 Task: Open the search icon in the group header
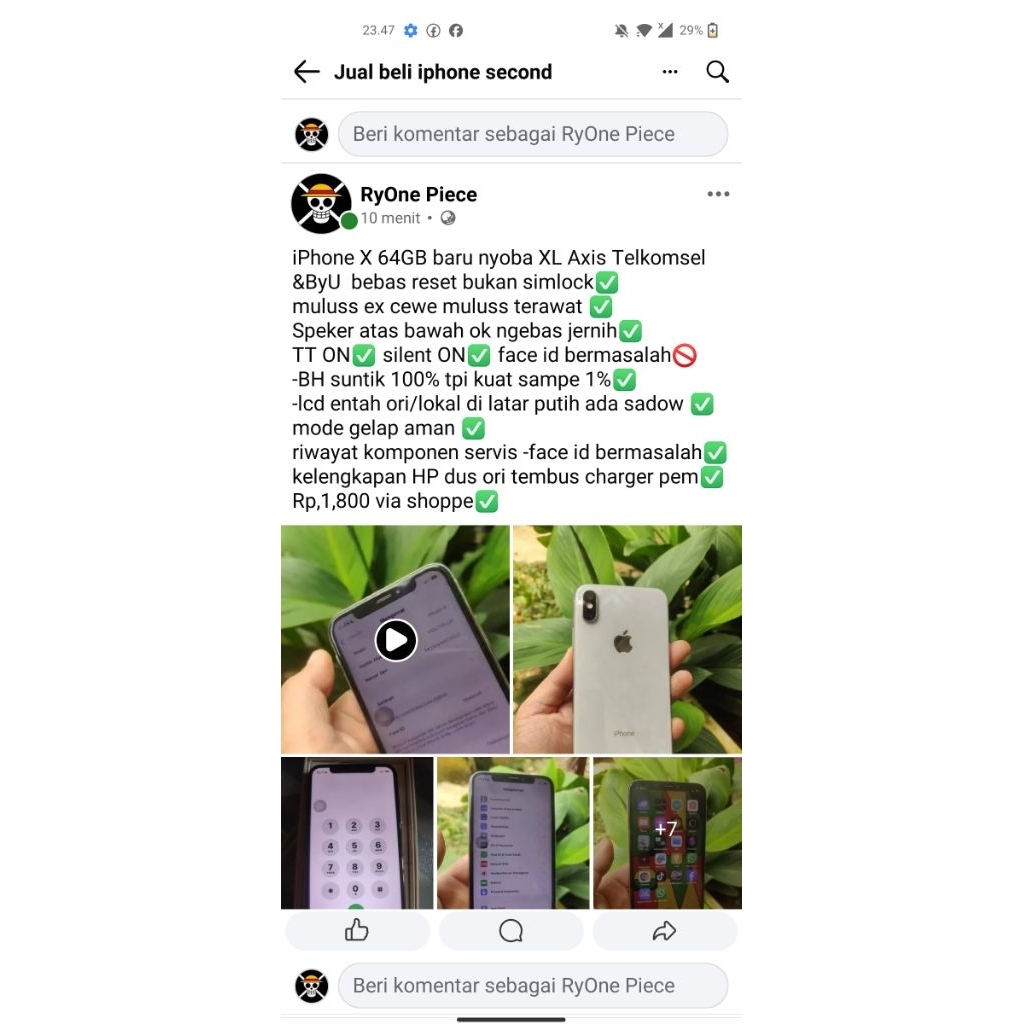[717, 71]
